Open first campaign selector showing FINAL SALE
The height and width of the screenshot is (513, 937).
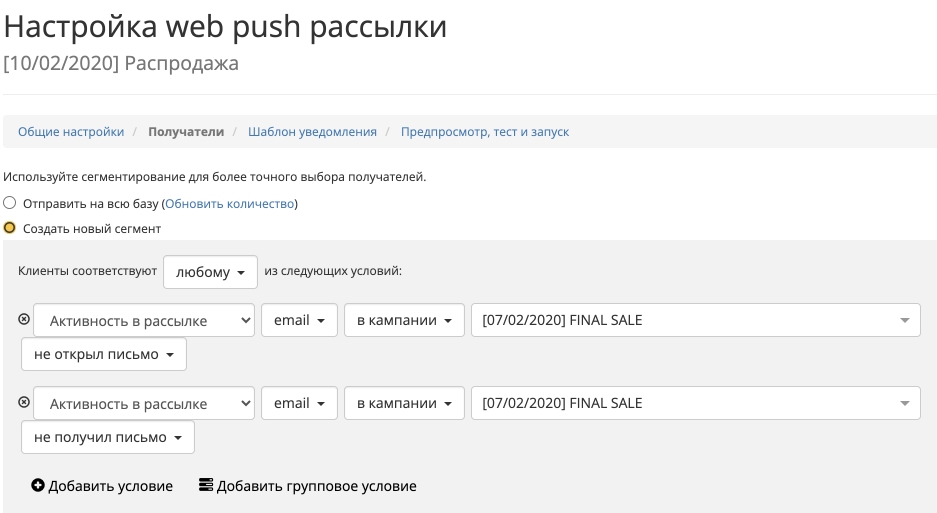(695, 321)
